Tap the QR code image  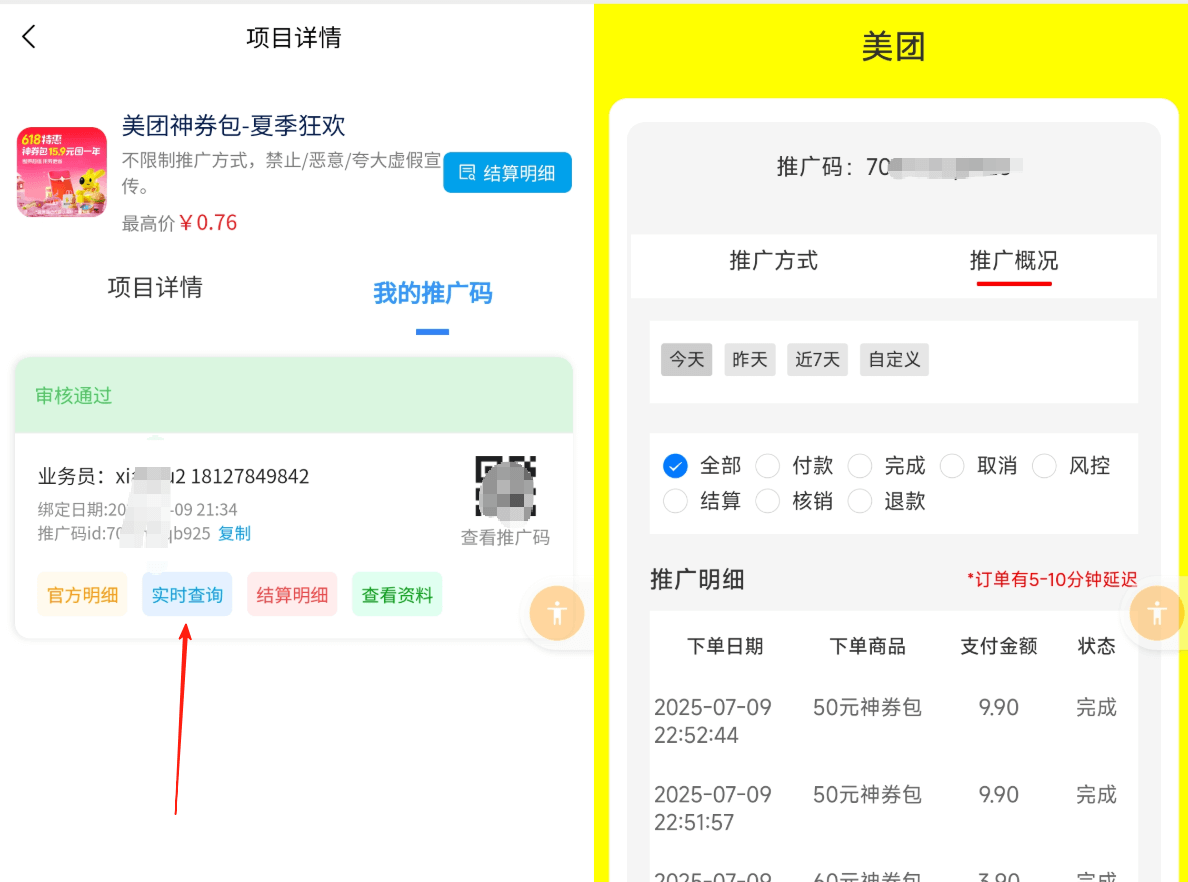point(505,487)
